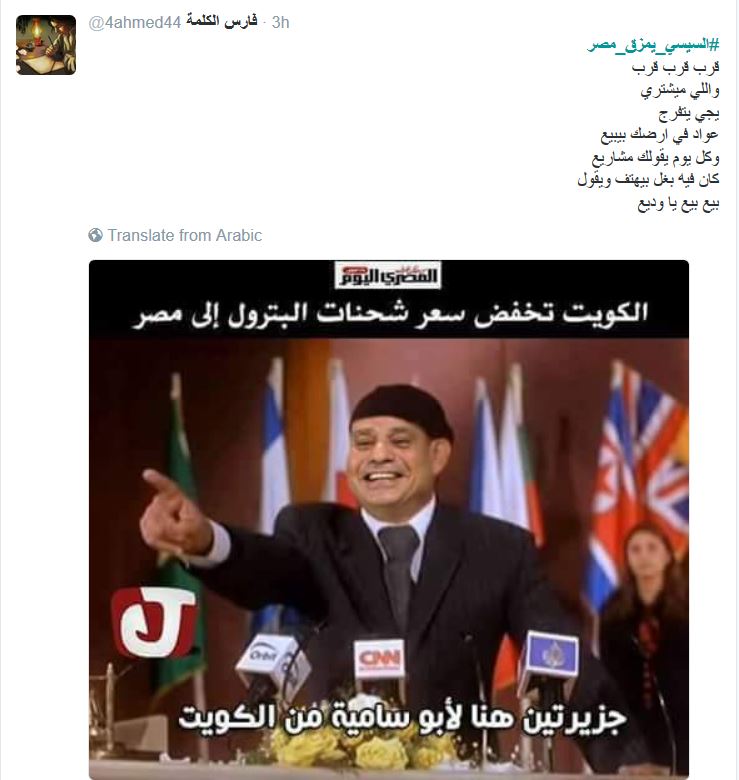This screenshot has width=739, height=780.
Task: Click the bottom Arabic caption in image
Action: click(402, 719)
